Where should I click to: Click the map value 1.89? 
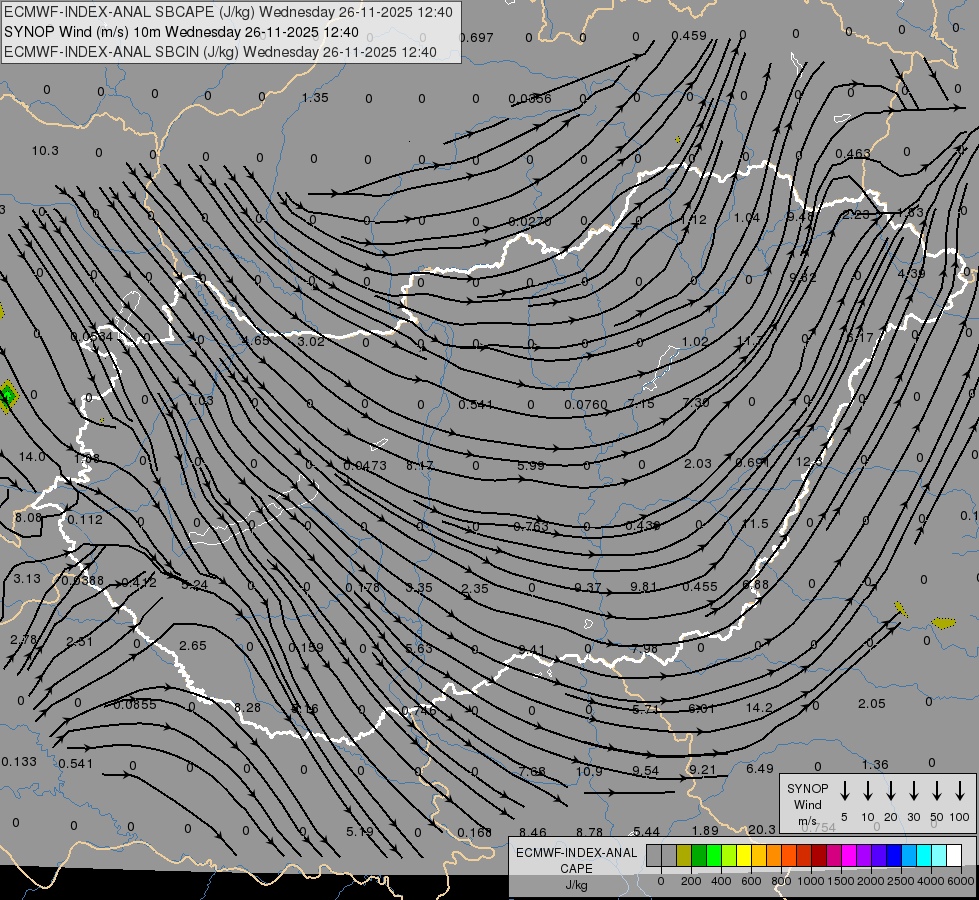pos(706,830)
